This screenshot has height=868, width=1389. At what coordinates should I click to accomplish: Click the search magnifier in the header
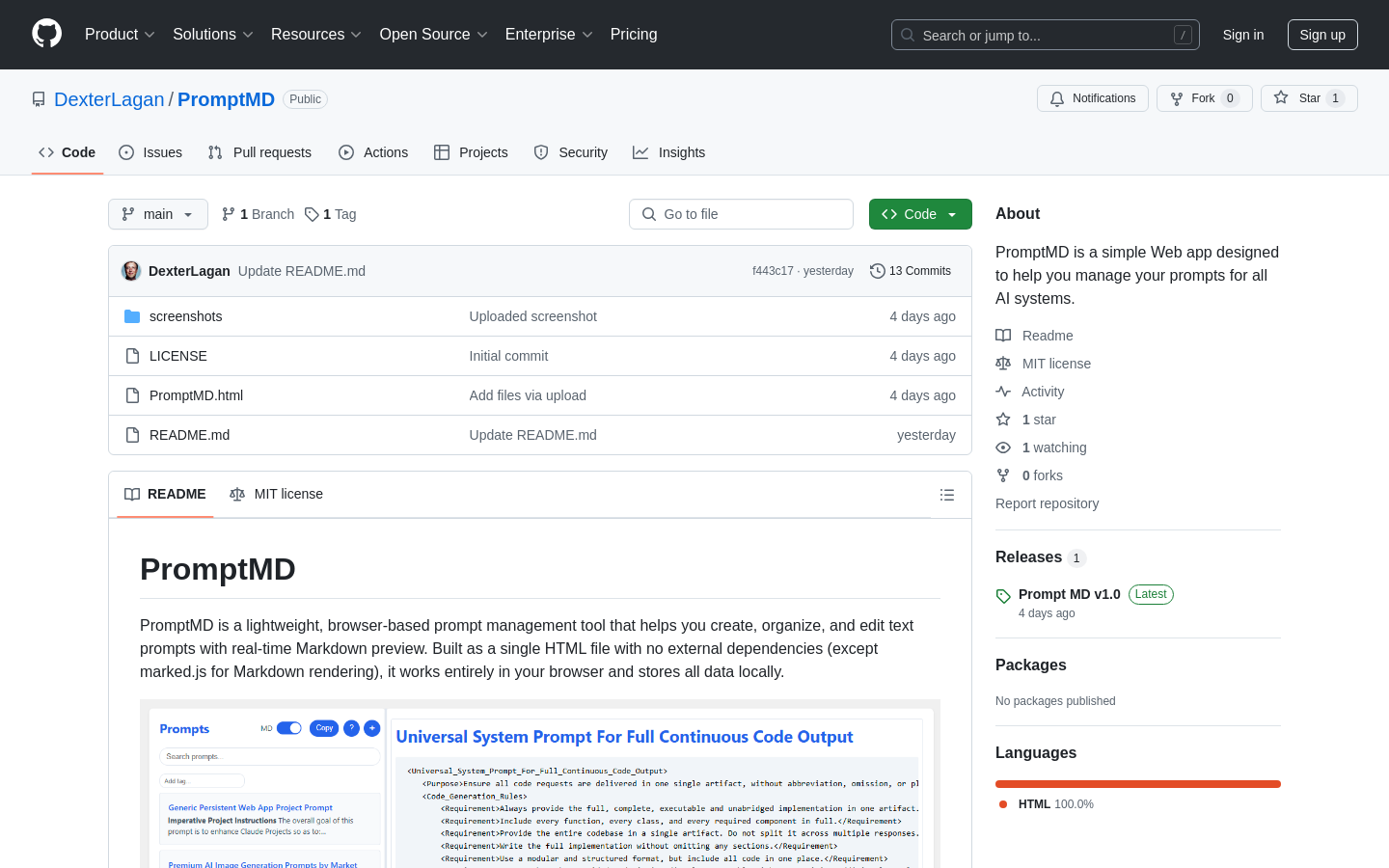tap(908, 35)
